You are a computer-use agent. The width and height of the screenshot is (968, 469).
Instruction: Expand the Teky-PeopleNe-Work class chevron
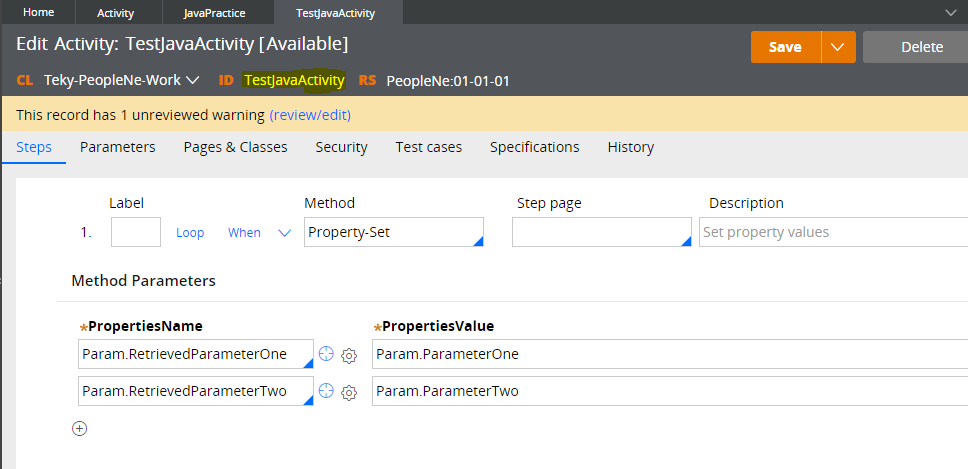[193, 80]
